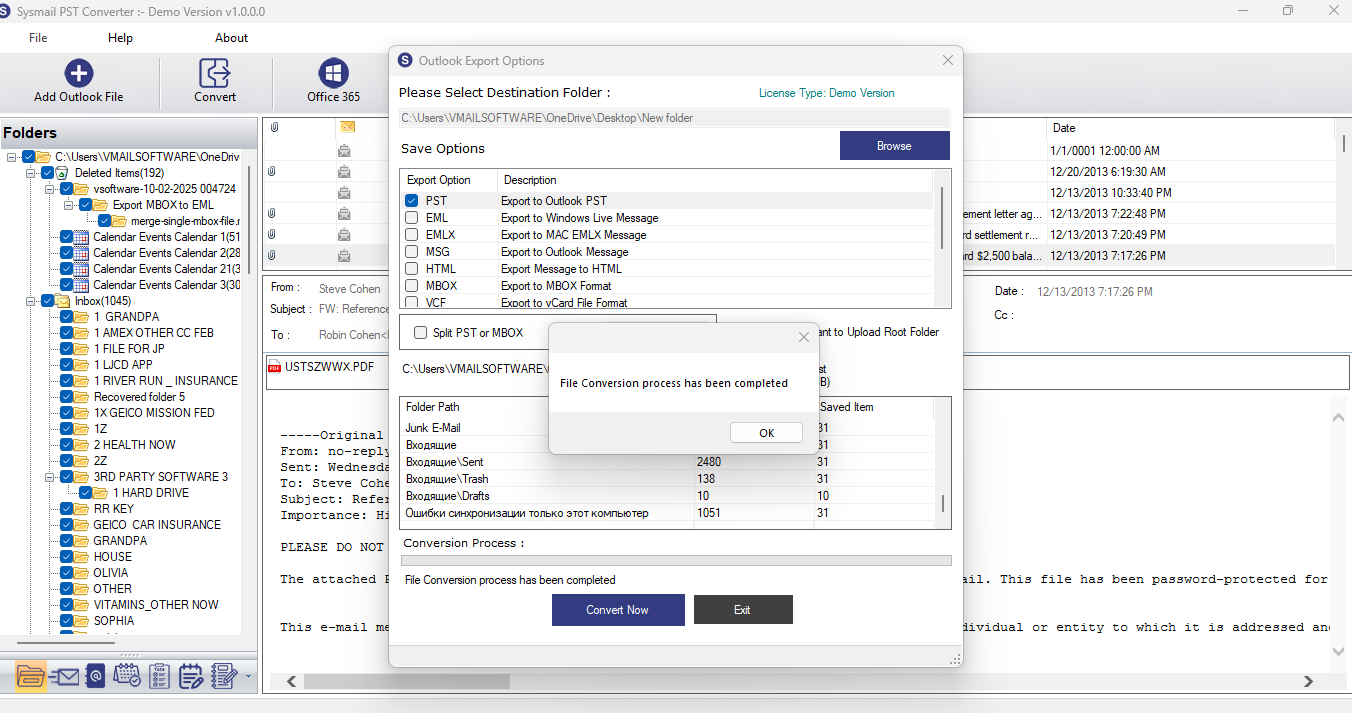Collapse the Inbox(1045) tree node
The image size is (1352, 713).
click(x=31, y=301)
